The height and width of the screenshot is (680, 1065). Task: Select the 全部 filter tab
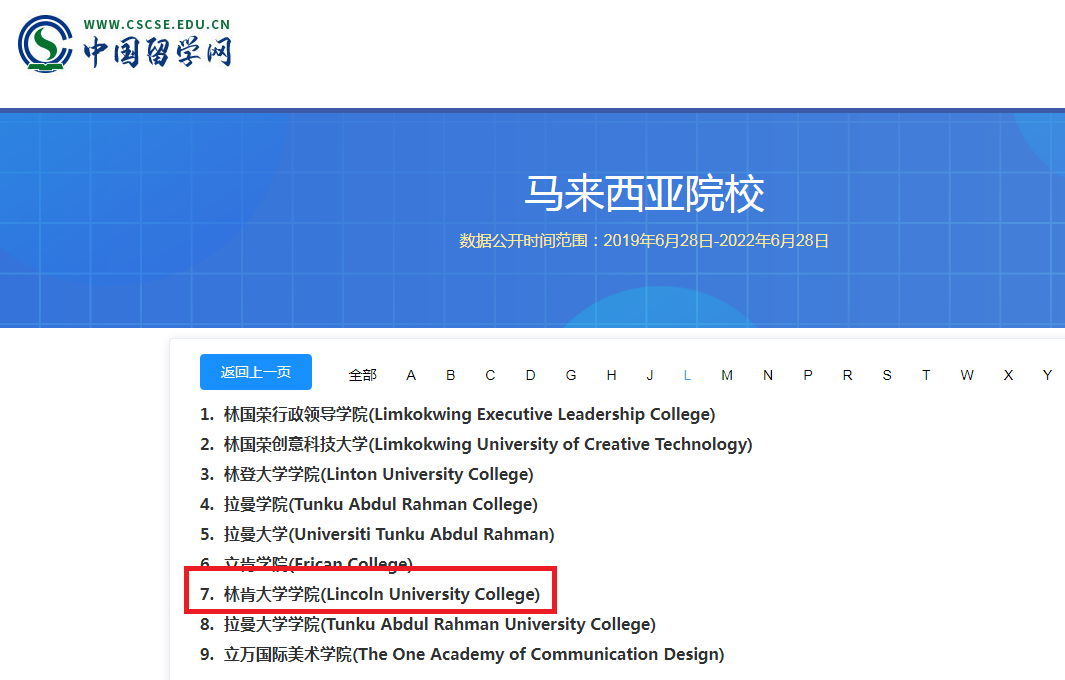362,375
